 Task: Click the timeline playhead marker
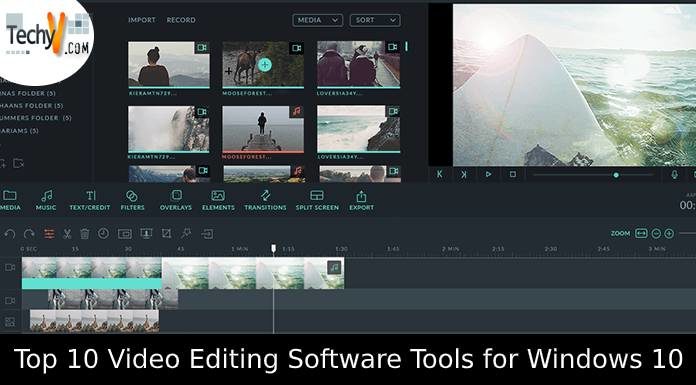(x=273, y=249)
